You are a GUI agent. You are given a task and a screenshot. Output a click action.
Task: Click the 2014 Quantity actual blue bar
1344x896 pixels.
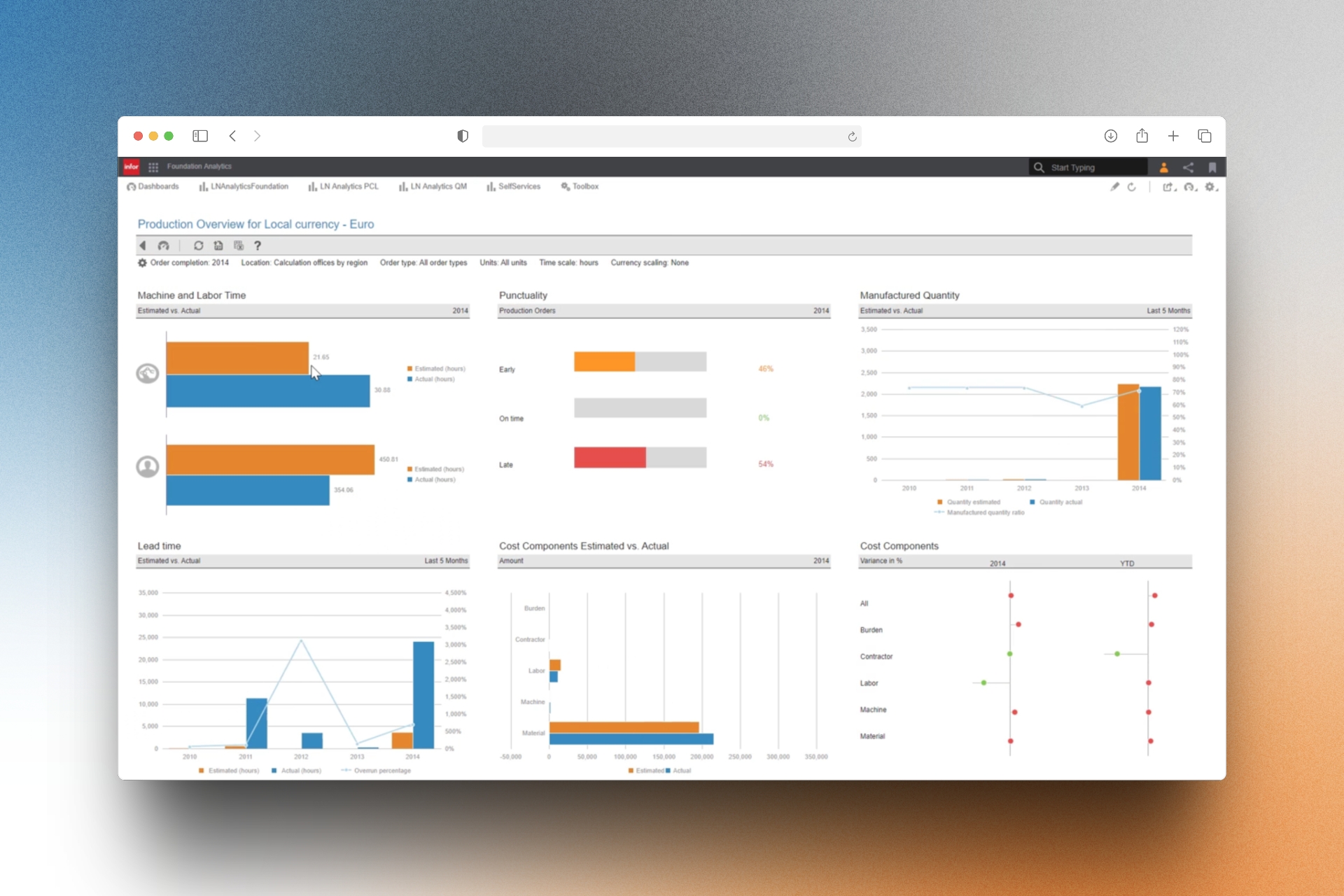click(x=1150, y=433)
